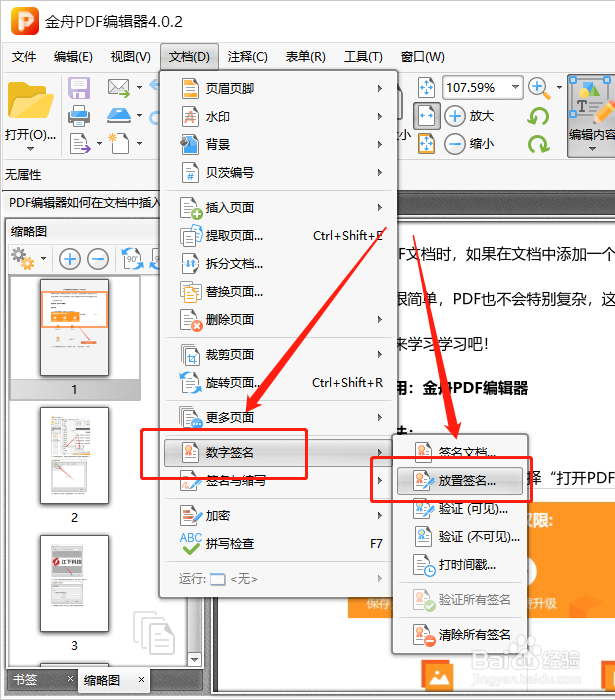Click the email envelope icon
The height and width of the screenshot is (700, 615).
pos(119,88)
